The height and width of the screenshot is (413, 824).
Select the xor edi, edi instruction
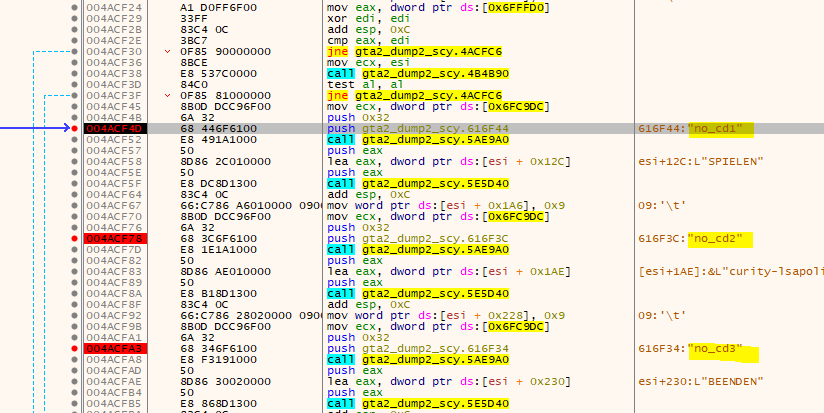(x=368, y=18)
